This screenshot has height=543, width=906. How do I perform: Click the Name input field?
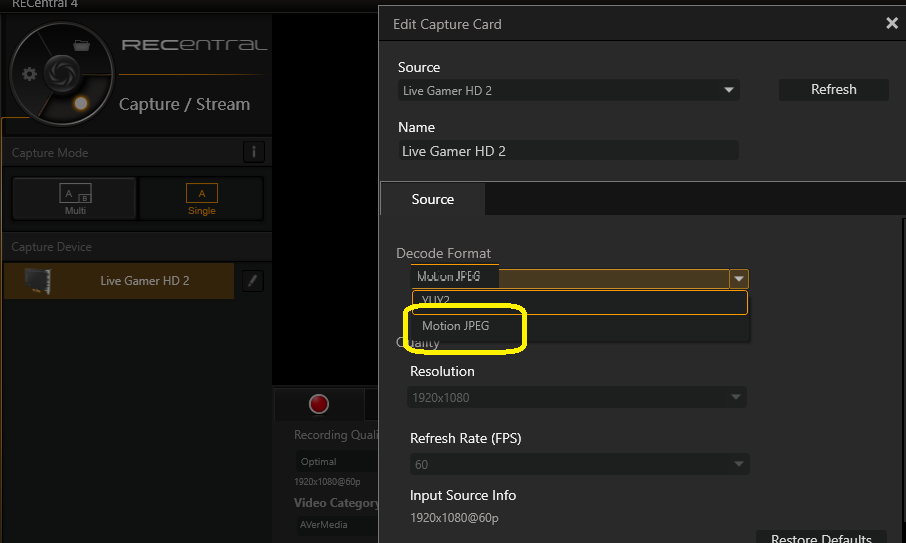point(569,151)
